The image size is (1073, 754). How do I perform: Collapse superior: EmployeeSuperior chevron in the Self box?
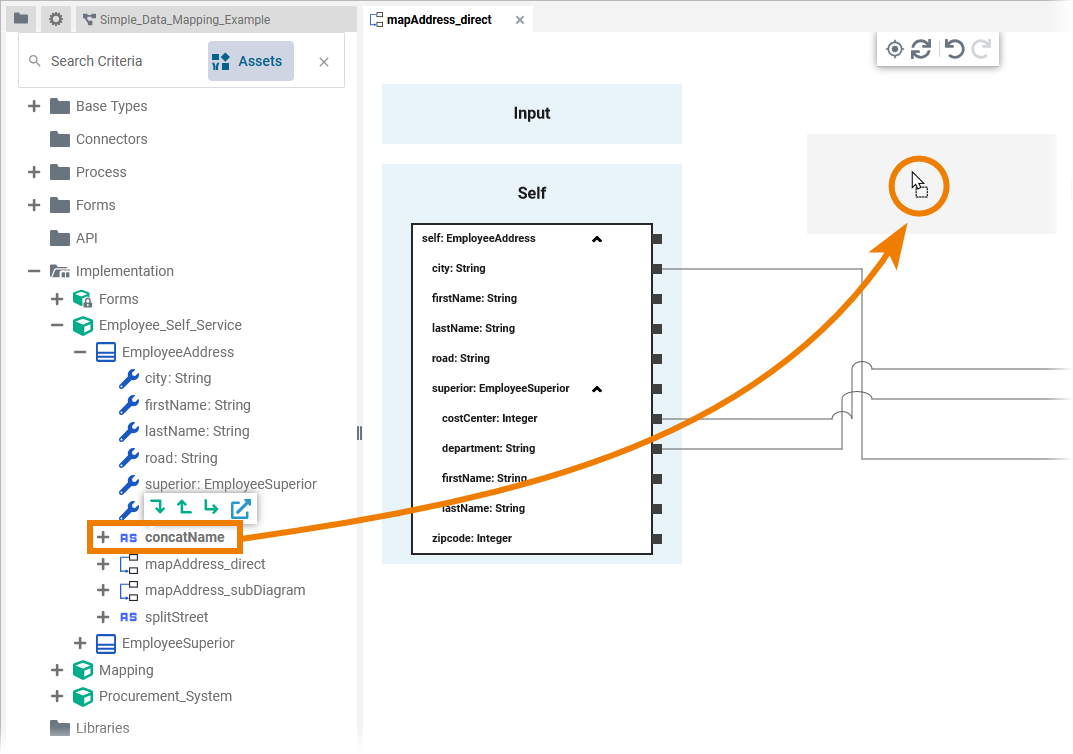click(x=597, y=389)
